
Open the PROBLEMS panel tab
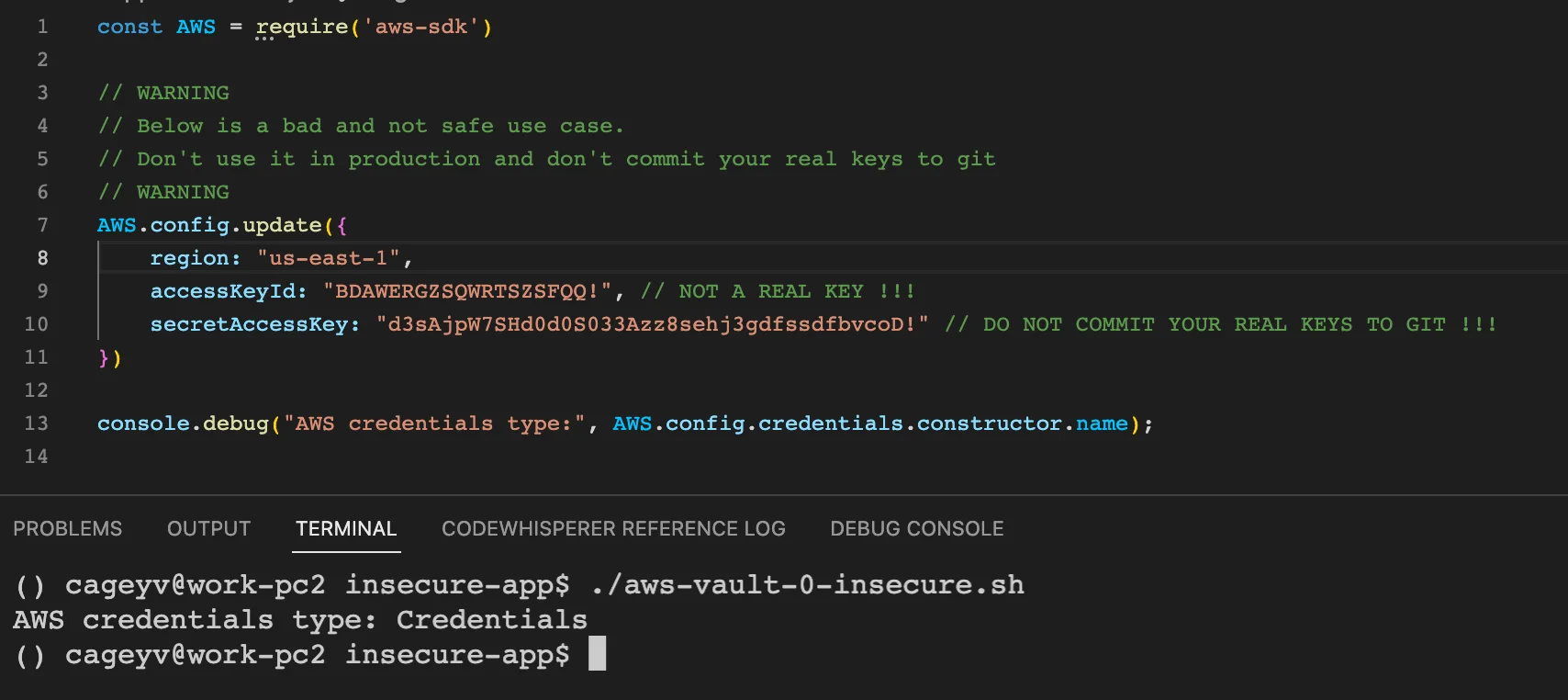pyautogui.click(x=67, y=529)
